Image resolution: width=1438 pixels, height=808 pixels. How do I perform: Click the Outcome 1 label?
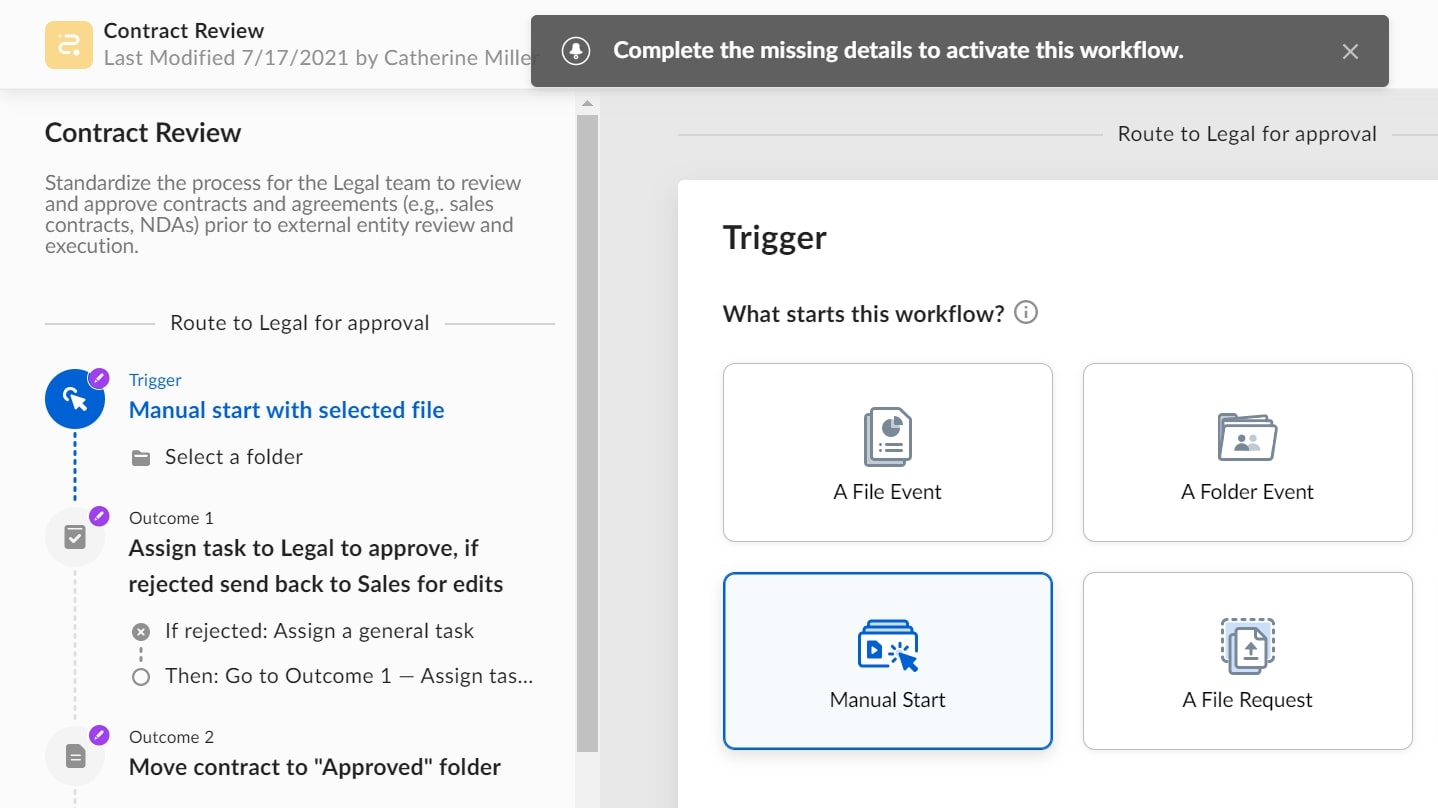click(x=171, y=518)
